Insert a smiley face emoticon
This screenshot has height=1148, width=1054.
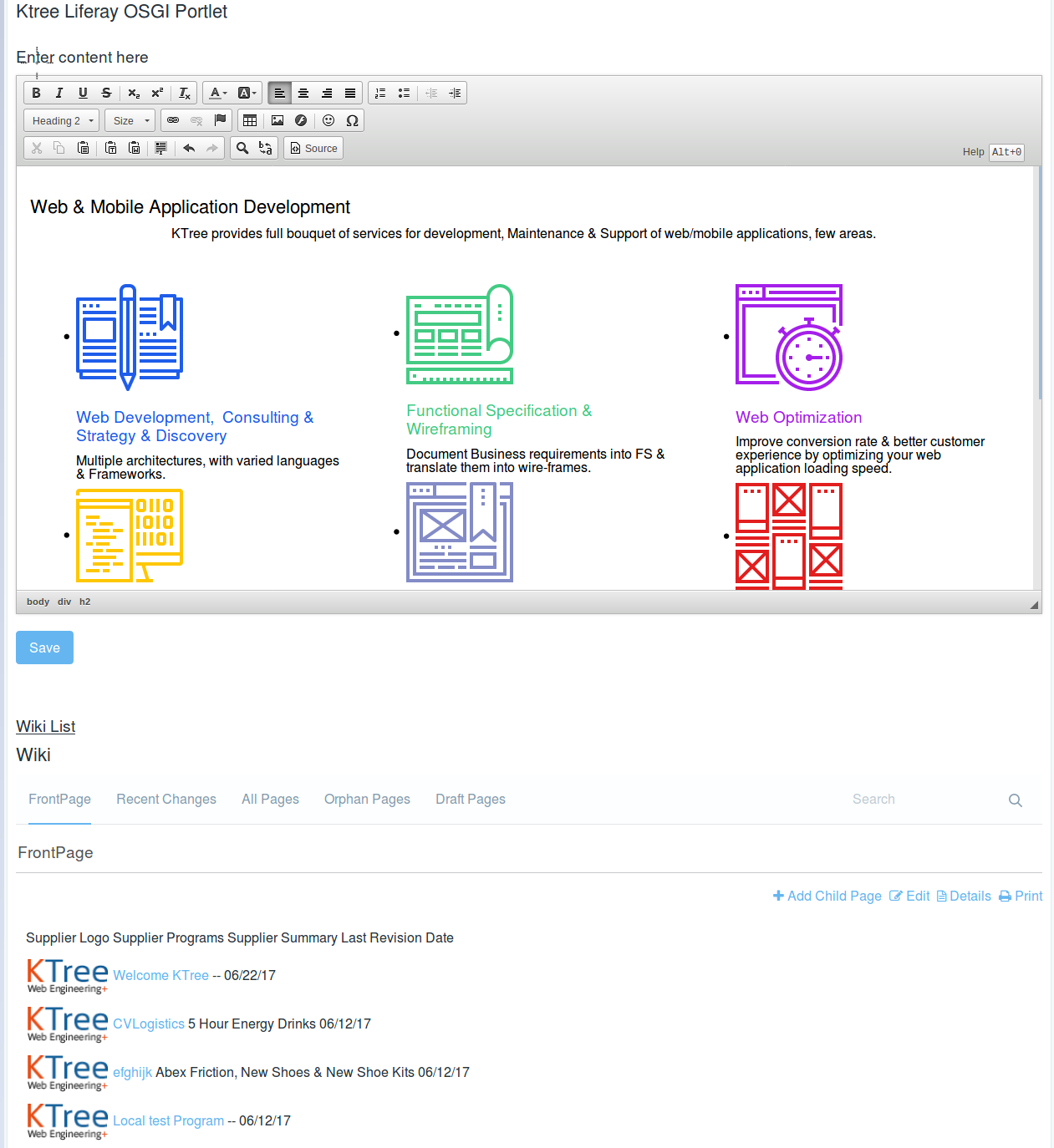[328, 120]
